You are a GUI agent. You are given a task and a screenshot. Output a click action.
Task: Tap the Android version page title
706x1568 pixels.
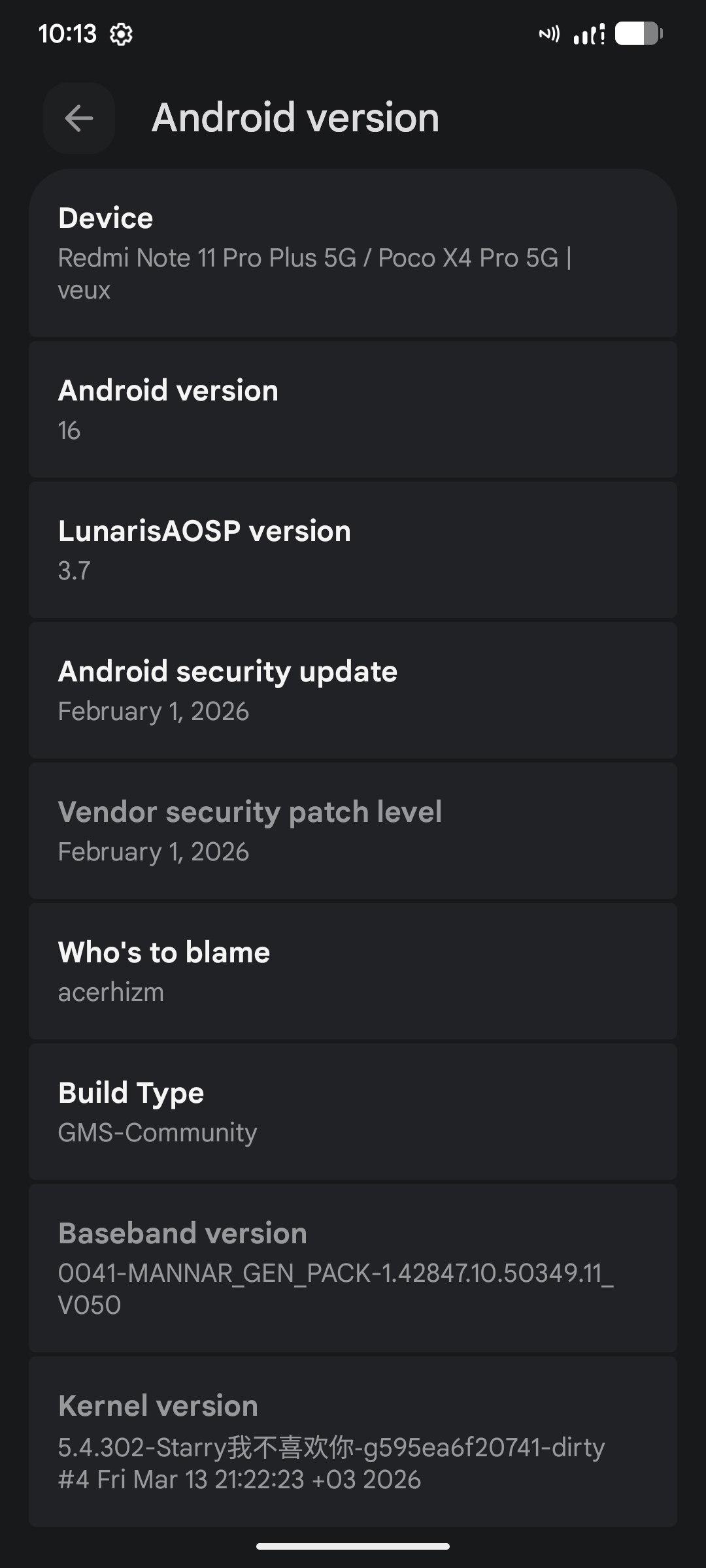point(295,118)
